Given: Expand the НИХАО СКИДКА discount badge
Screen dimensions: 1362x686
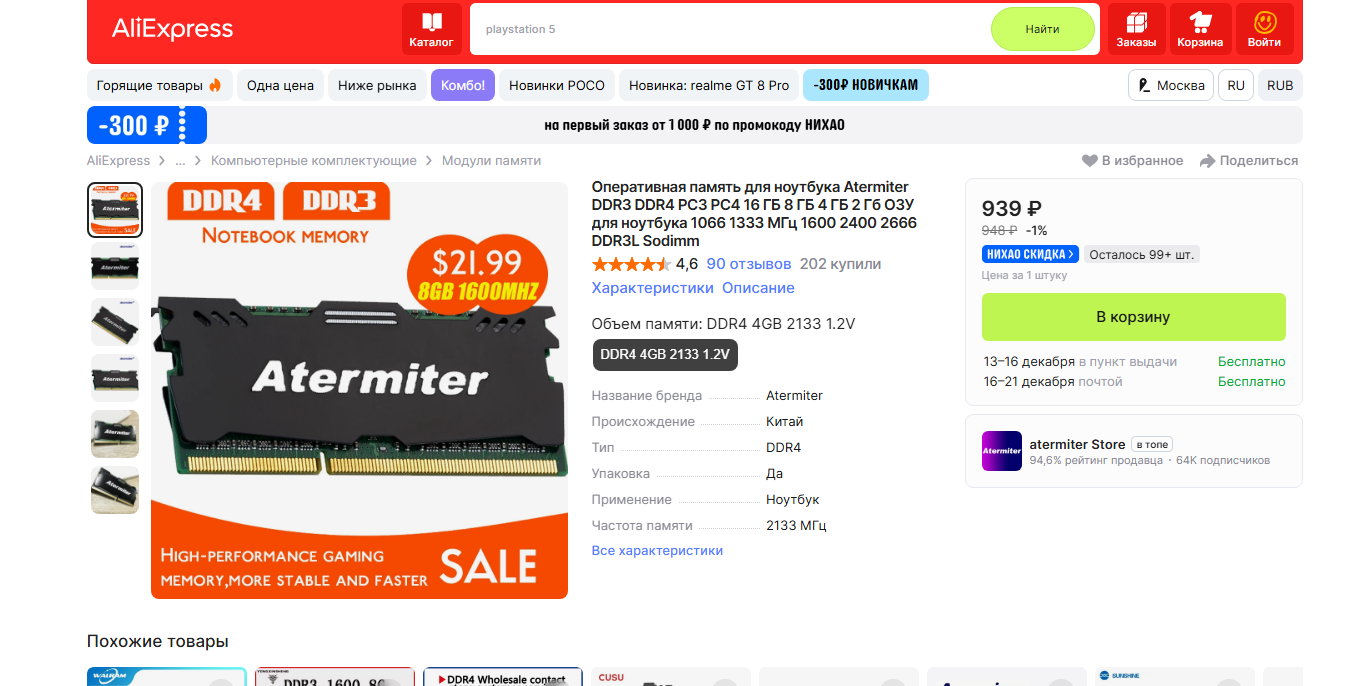Looking at the screenshot, I should tap(1030, 254).
